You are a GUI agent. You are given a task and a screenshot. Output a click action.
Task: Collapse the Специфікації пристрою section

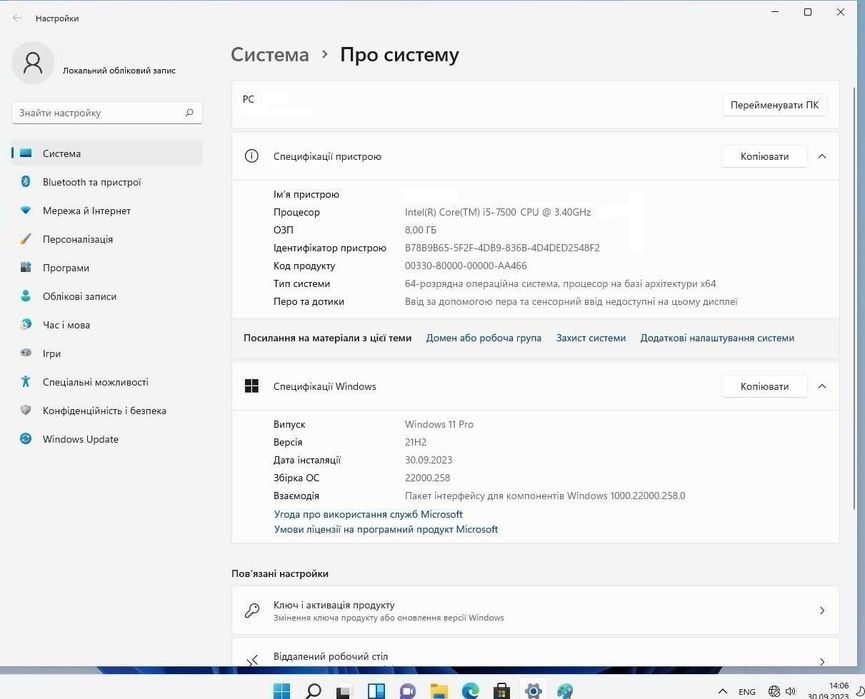pos(822,157)
